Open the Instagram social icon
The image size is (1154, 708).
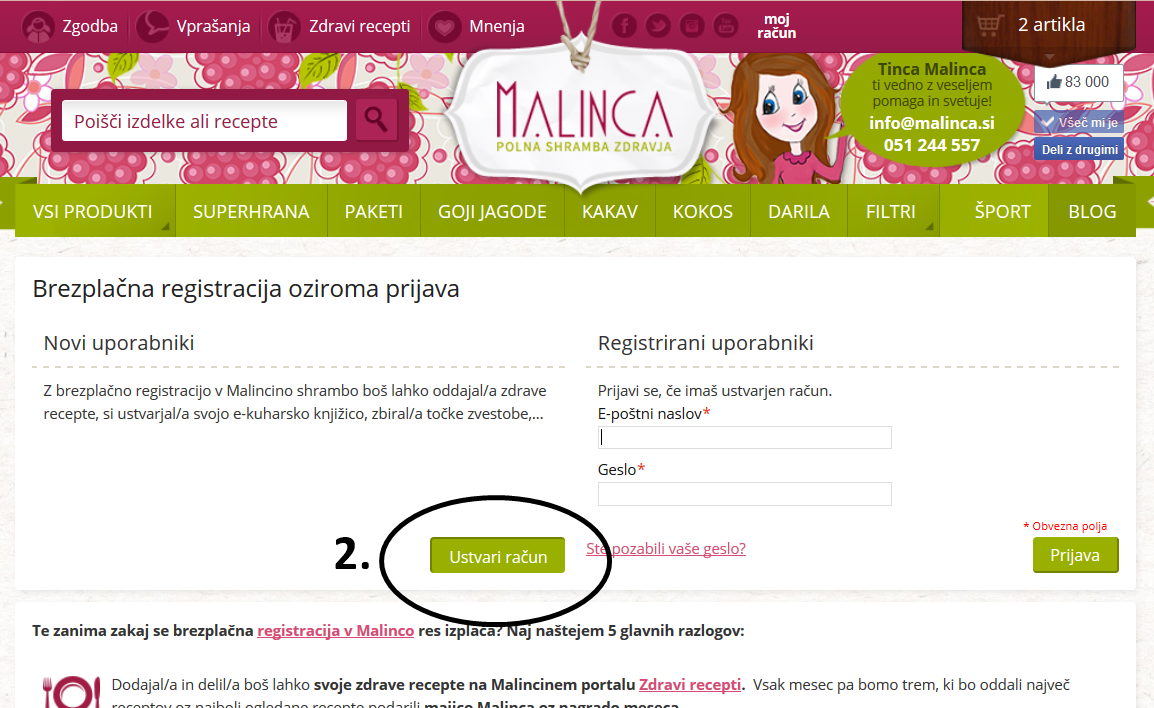click(x=692, y=26)
